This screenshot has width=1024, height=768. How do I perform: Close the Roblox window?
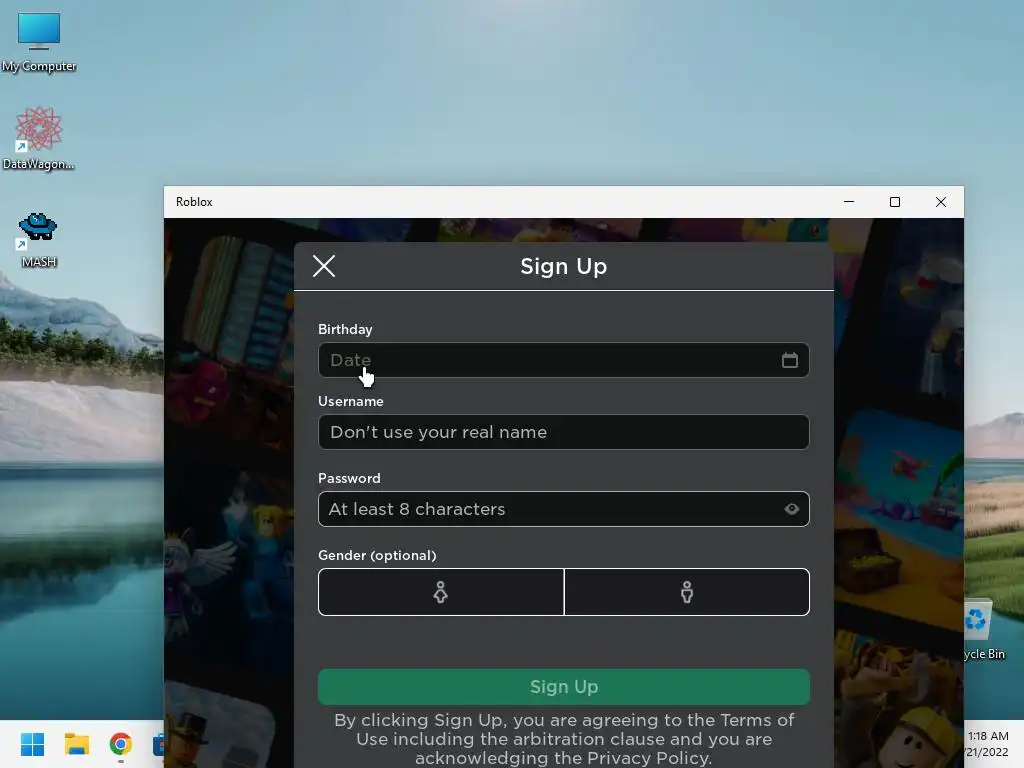pos(940,202)
